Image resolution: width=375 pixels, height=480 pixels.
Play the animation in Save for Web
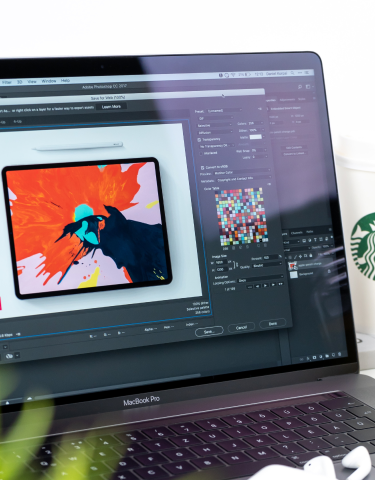click(x=266, y=285)
